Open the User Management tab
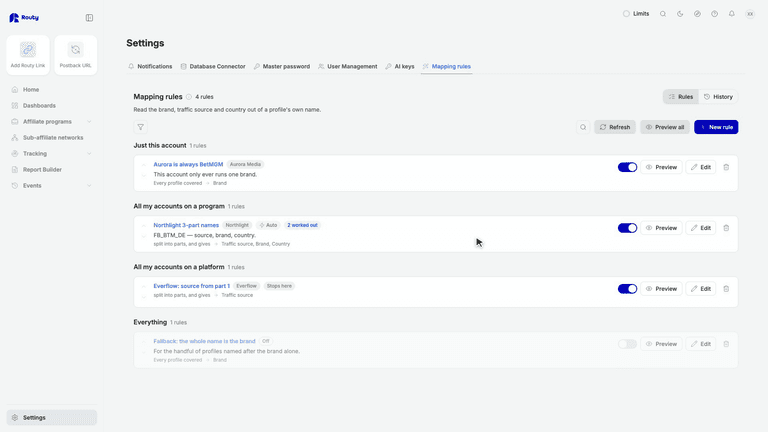Viewport: 768px width, 432px height. coord(348,67)
